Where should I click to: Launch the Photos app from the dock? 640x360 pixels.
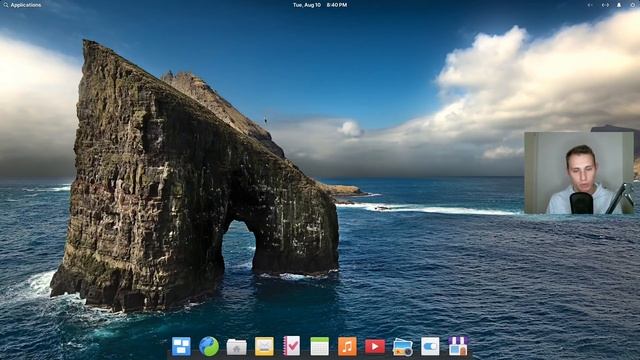click(402, 347)
